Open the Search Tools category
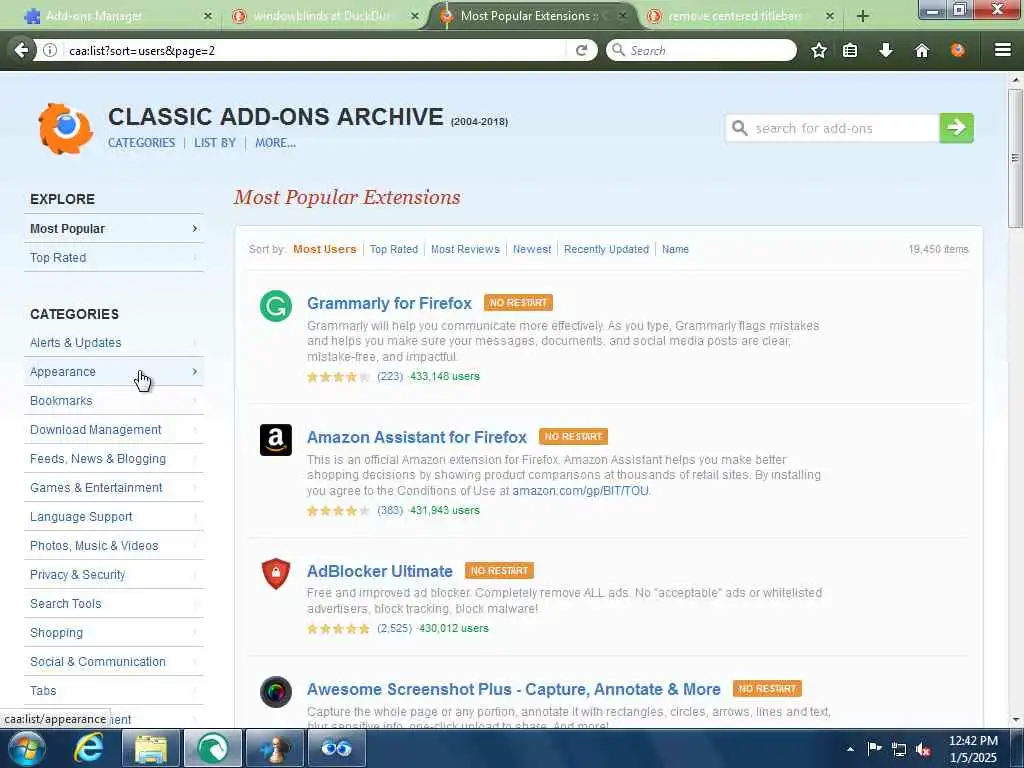 pos(114,604)
